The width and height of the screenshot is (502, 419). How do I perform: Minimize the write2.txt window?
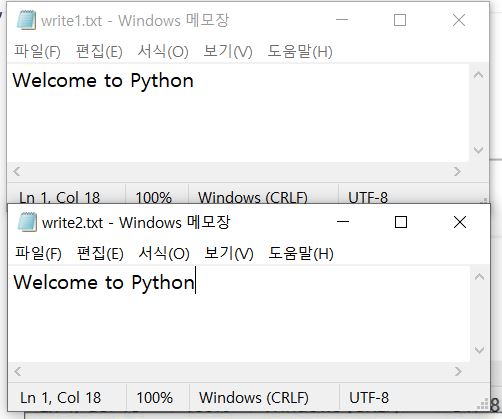pos(343,222)
